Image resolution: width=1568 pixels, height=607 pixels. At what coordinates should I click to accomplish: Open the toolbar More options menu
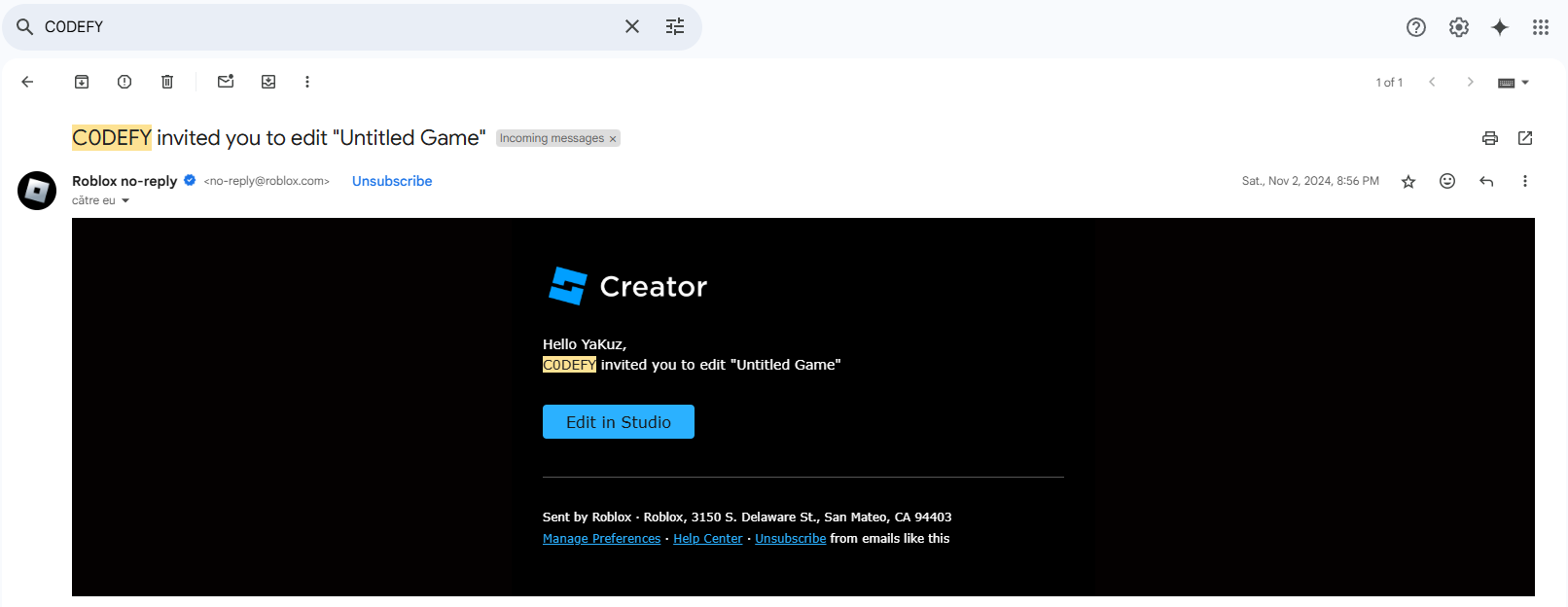[x=307, y=82]
